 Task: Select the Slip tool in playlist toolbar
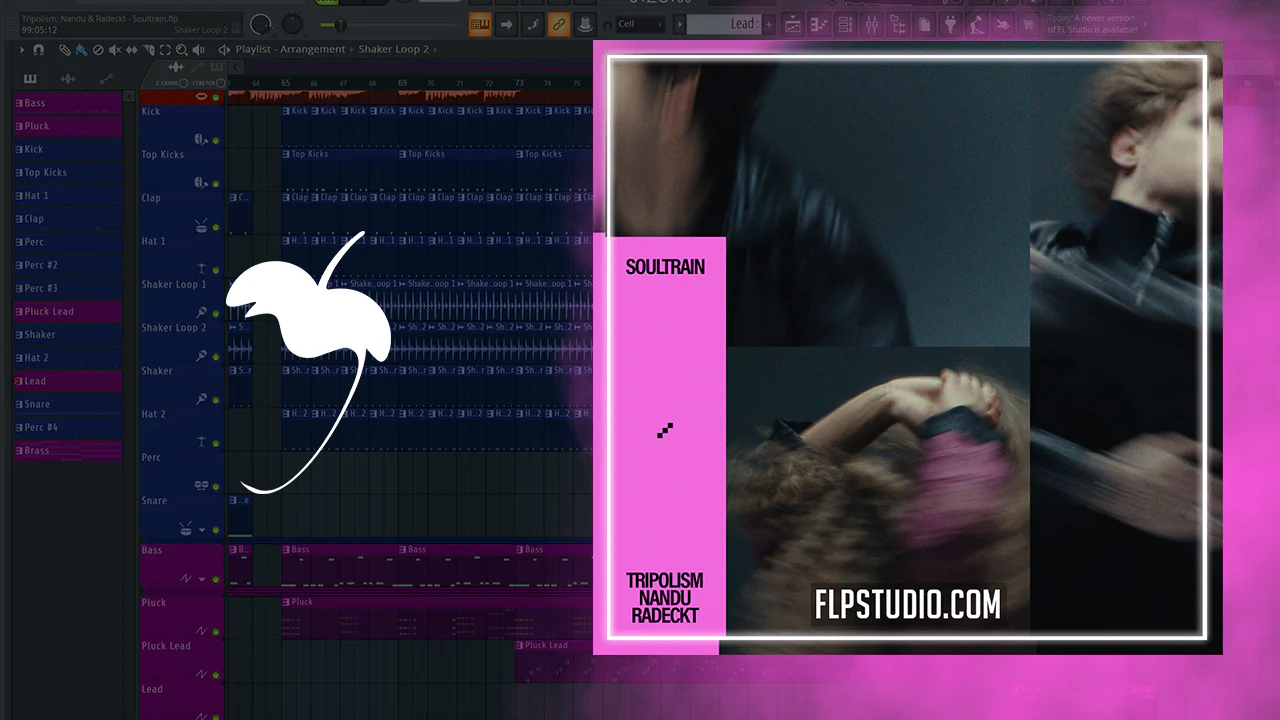(132, 49)
